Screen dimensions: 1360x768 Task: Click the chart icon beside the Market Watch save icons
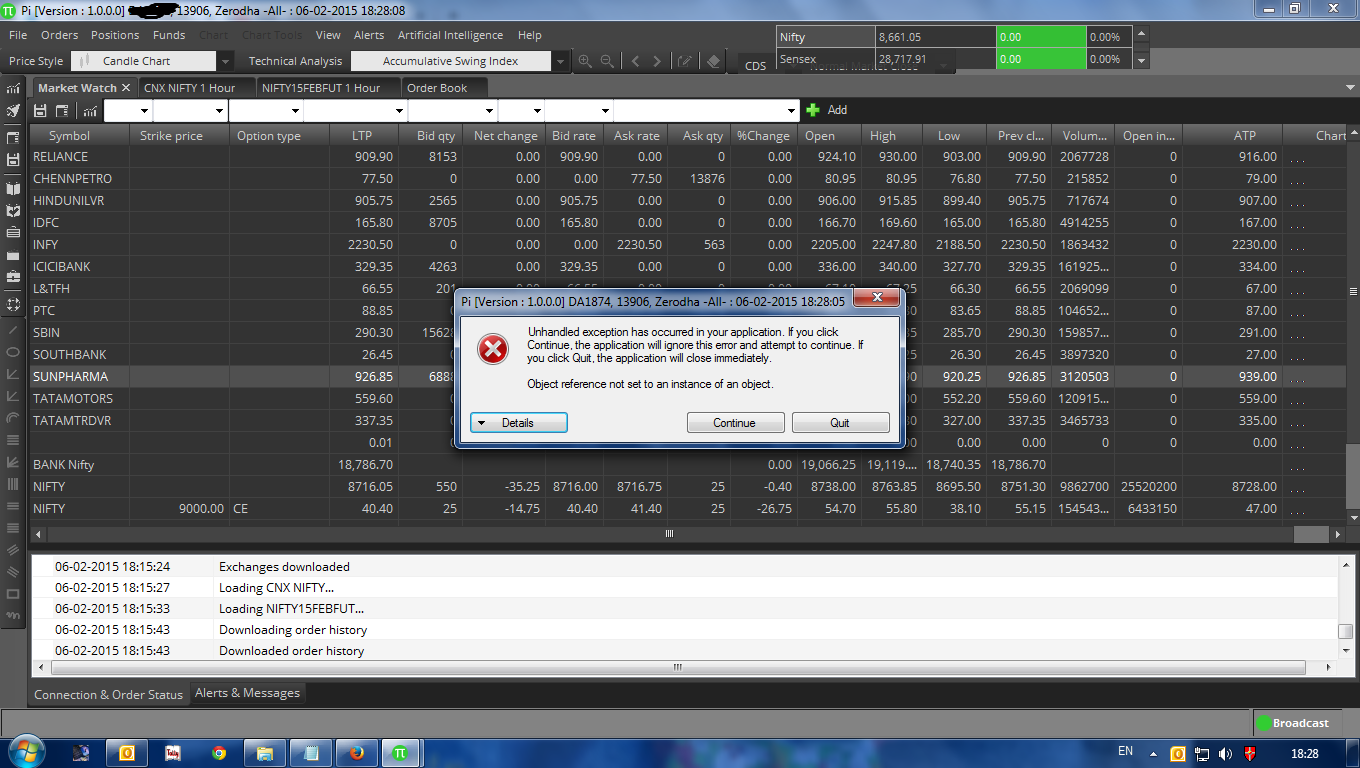click(x=90, y=110)
